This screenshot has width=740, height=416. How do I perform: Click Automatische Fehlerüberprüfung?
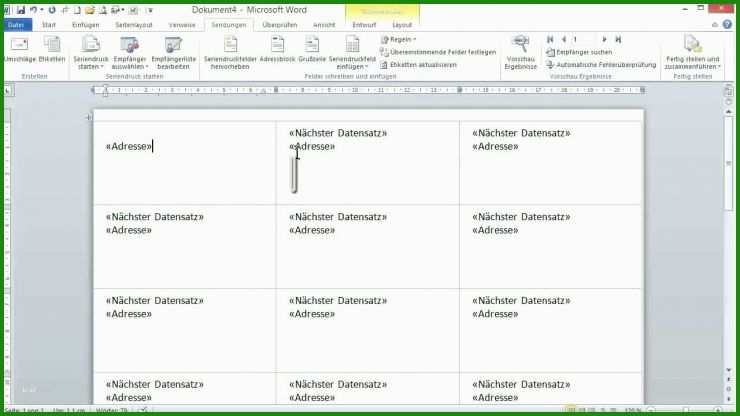point(601,65)
